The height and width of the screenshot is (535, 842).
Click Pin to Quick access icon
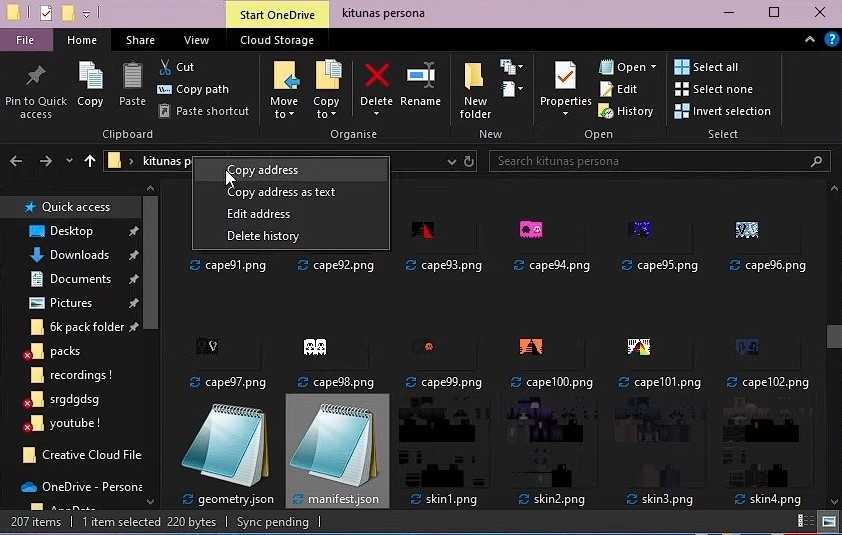[x=35, y=76]
